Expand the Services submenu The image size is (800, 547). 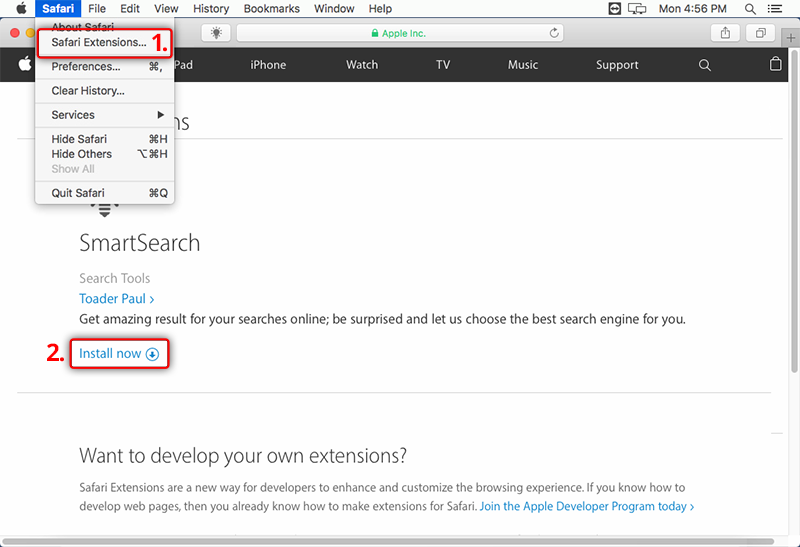pos(104,115)
